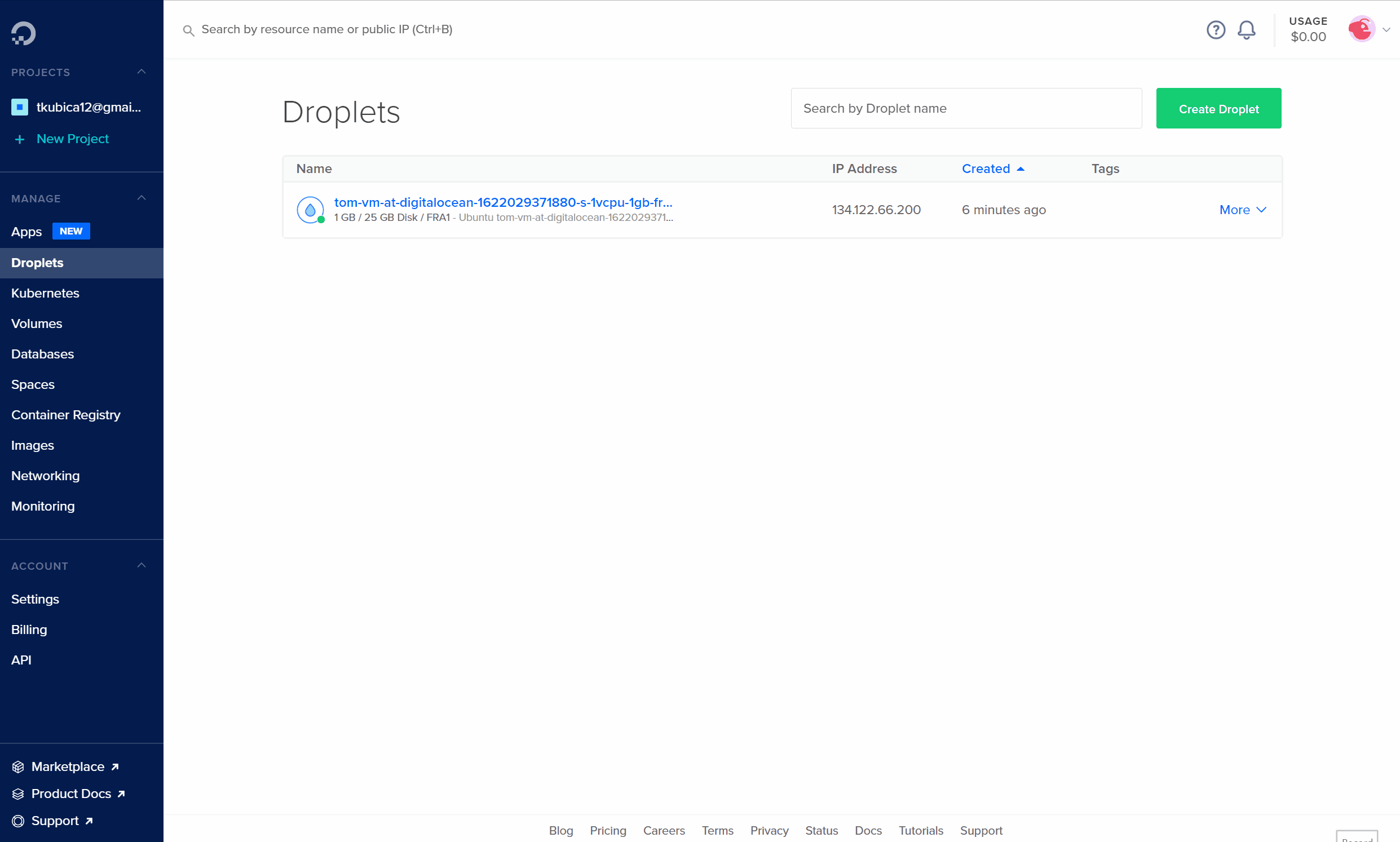The image size is (1400, 842).
Task: Click New Project link
Action: (72, 139)
